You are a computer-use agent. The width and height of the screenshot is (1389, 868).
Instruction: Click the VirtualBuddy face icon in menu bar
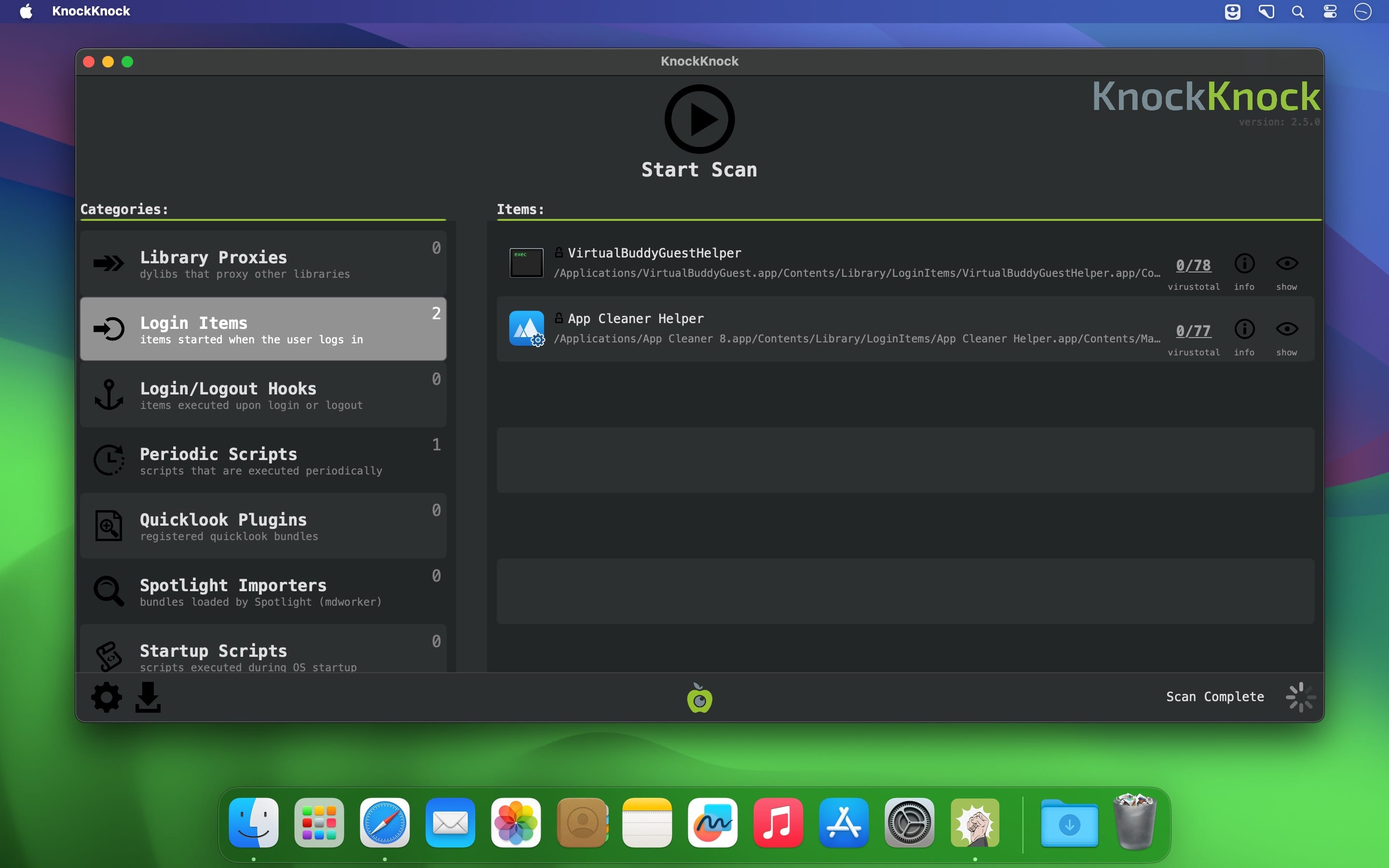[1232, 12]
